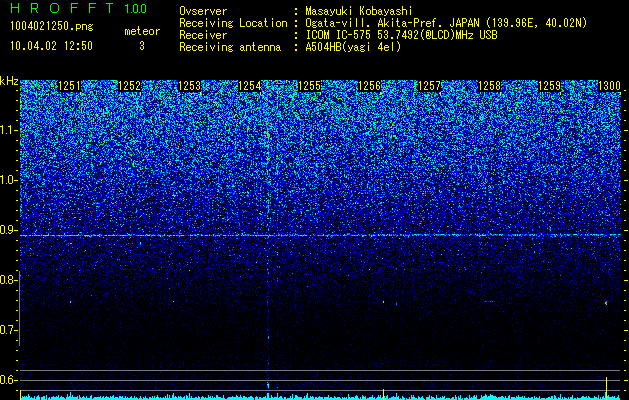Click the 1253 time marker
The height and width of the screenshot is (400, 629).
coord(189,86)
